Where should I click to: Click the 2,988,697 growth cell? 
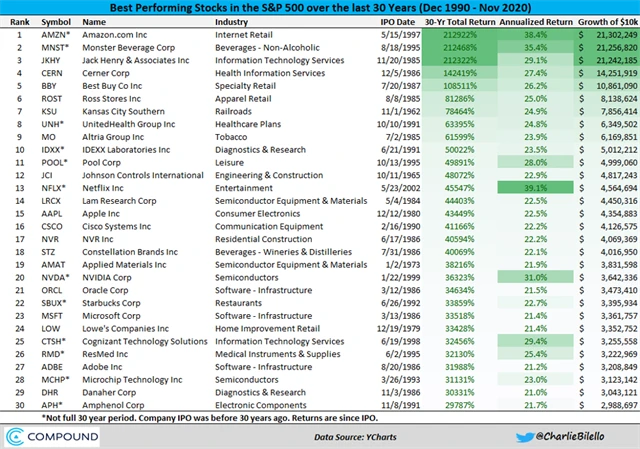[x=619, y=405]
